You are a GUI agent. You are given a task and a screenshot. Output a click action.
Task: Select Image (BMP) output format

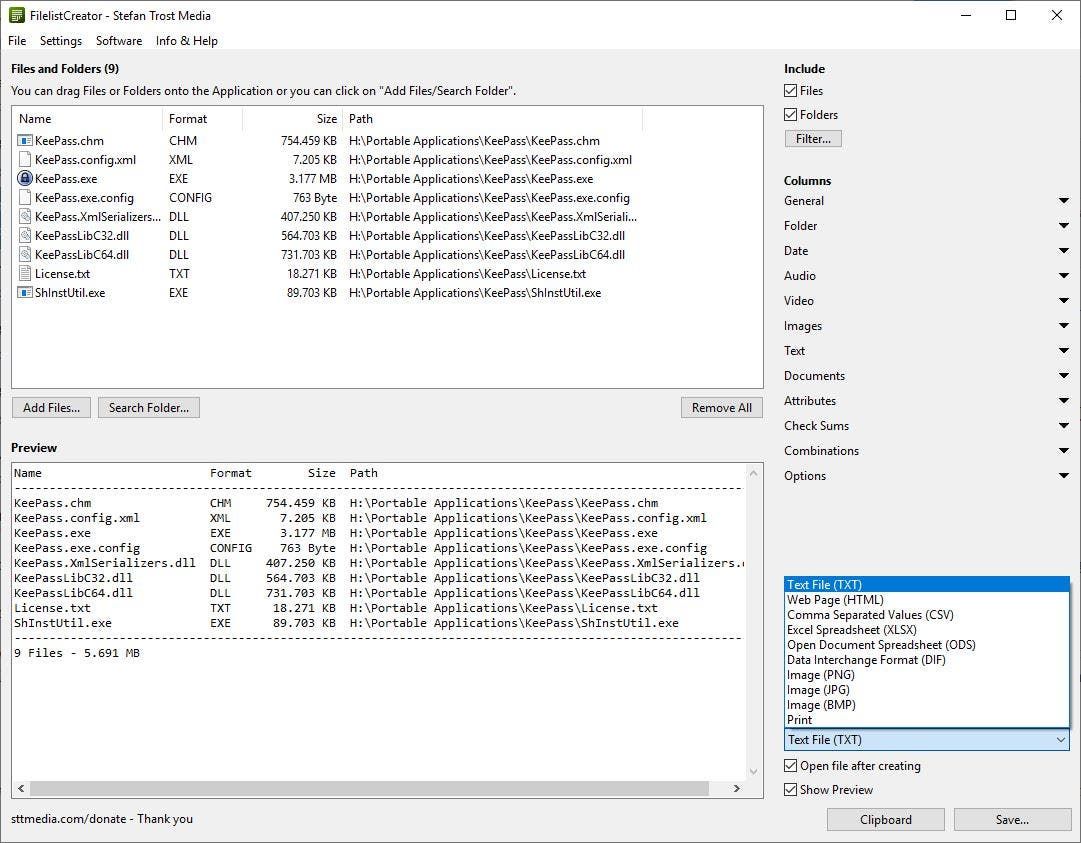point(927,705)
